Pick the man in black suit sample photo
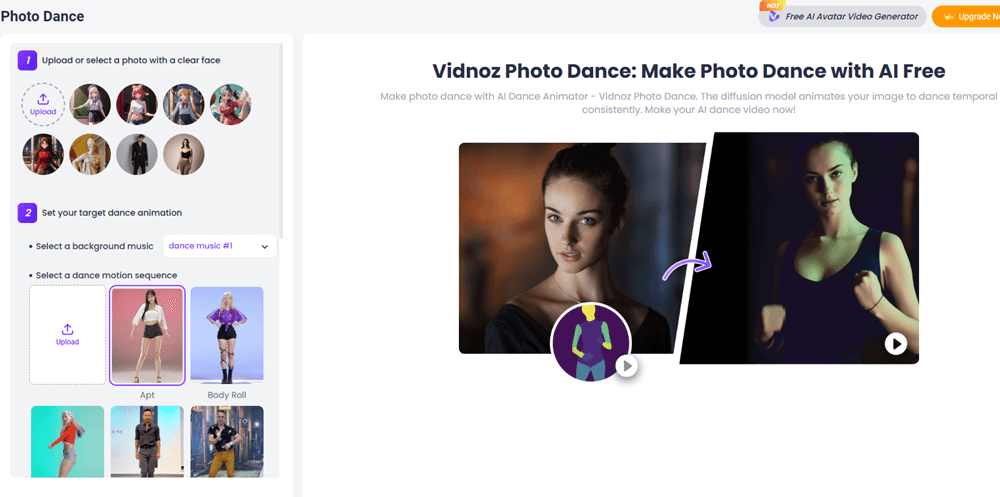1000x497 pixels. coord(136,154)
